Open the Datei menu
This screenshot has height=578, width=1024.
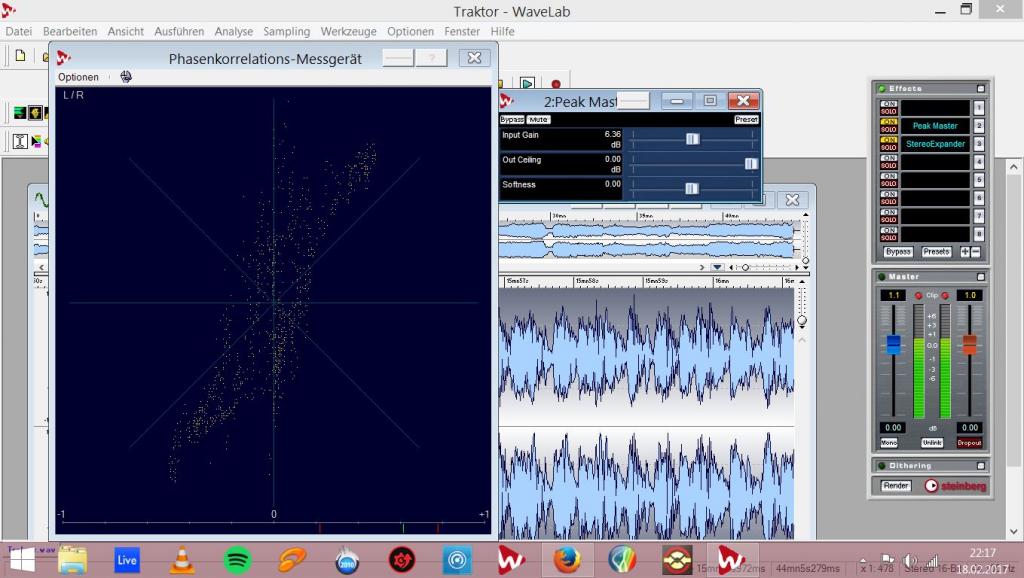19,31
